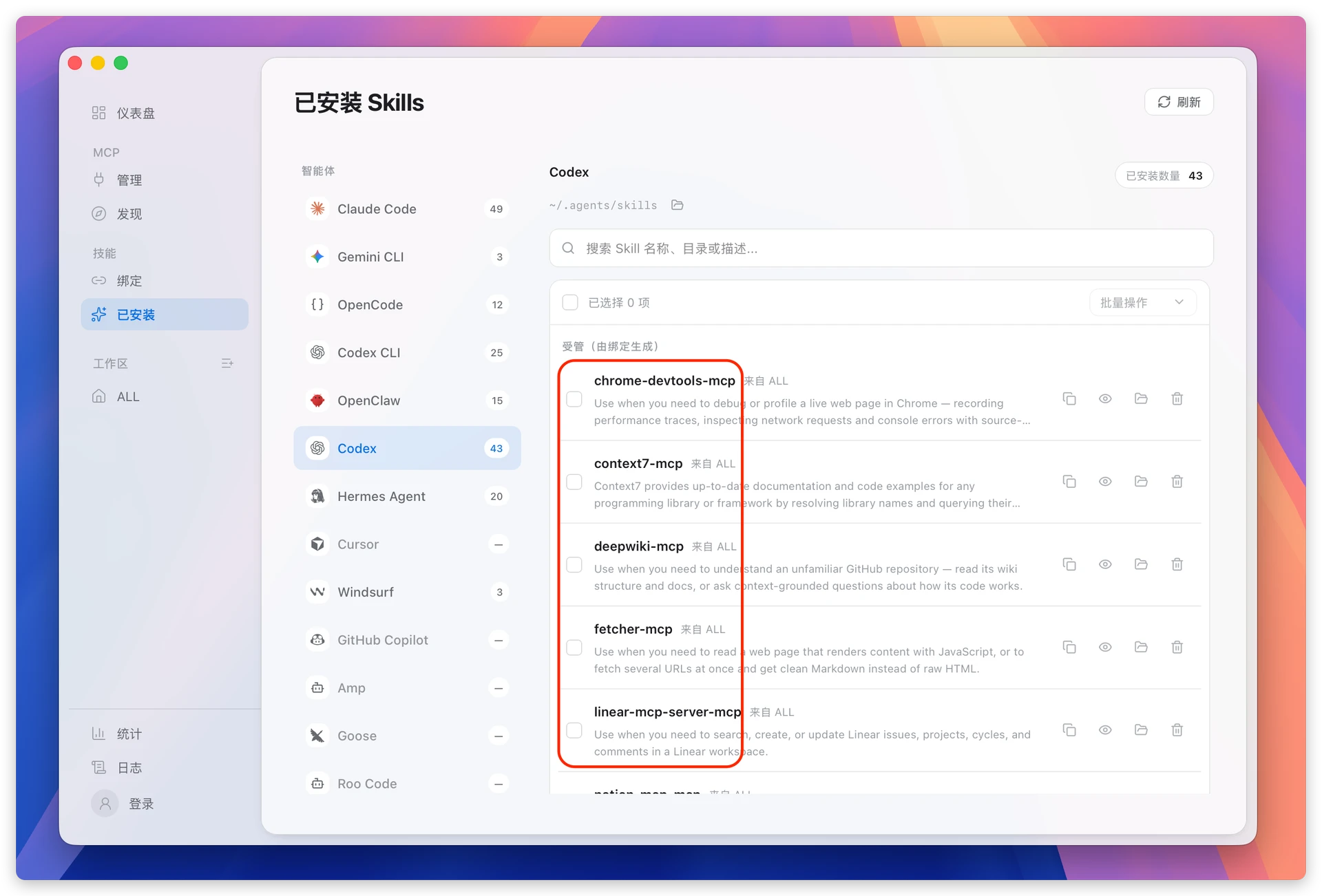Tick the deepwiki-mcp checkbox
Image resolution: width=1322 pixels, height=896 pixels.
pyautogui.click(x=574, y=565)
